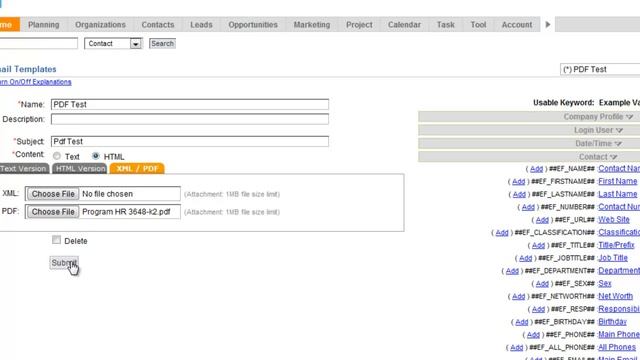The height and width of the screenshot is (360, 640).
Task: Open the Planning tab
Action: click(x=44, y=24)
